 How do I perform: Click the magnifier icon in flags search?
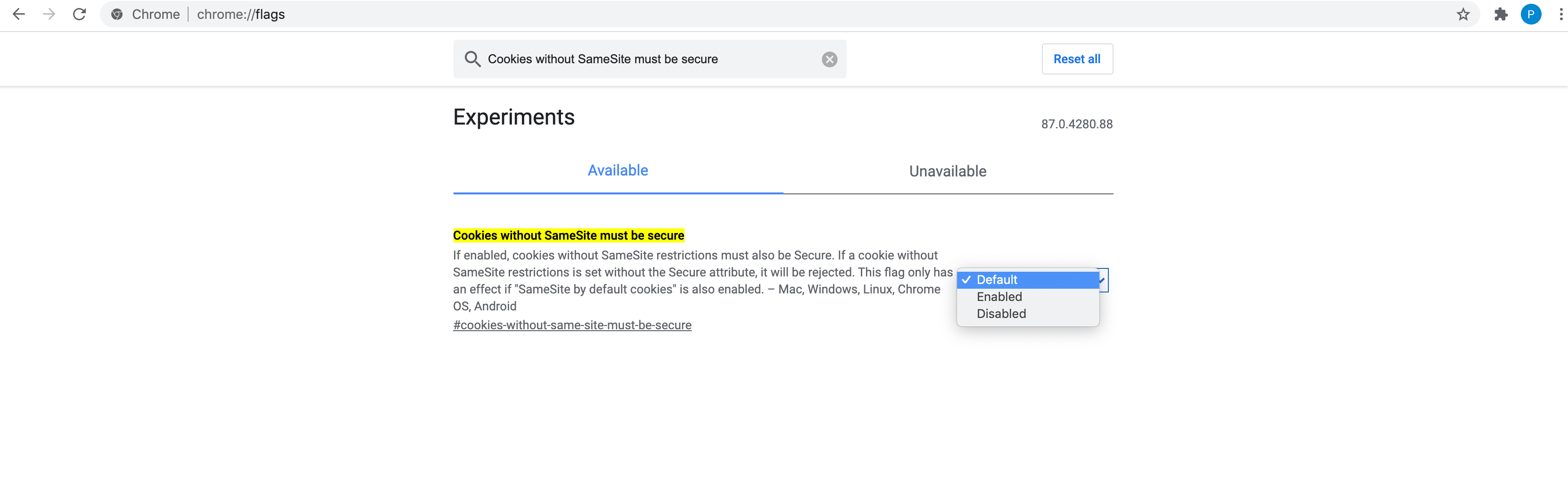[x=472, y=59]
